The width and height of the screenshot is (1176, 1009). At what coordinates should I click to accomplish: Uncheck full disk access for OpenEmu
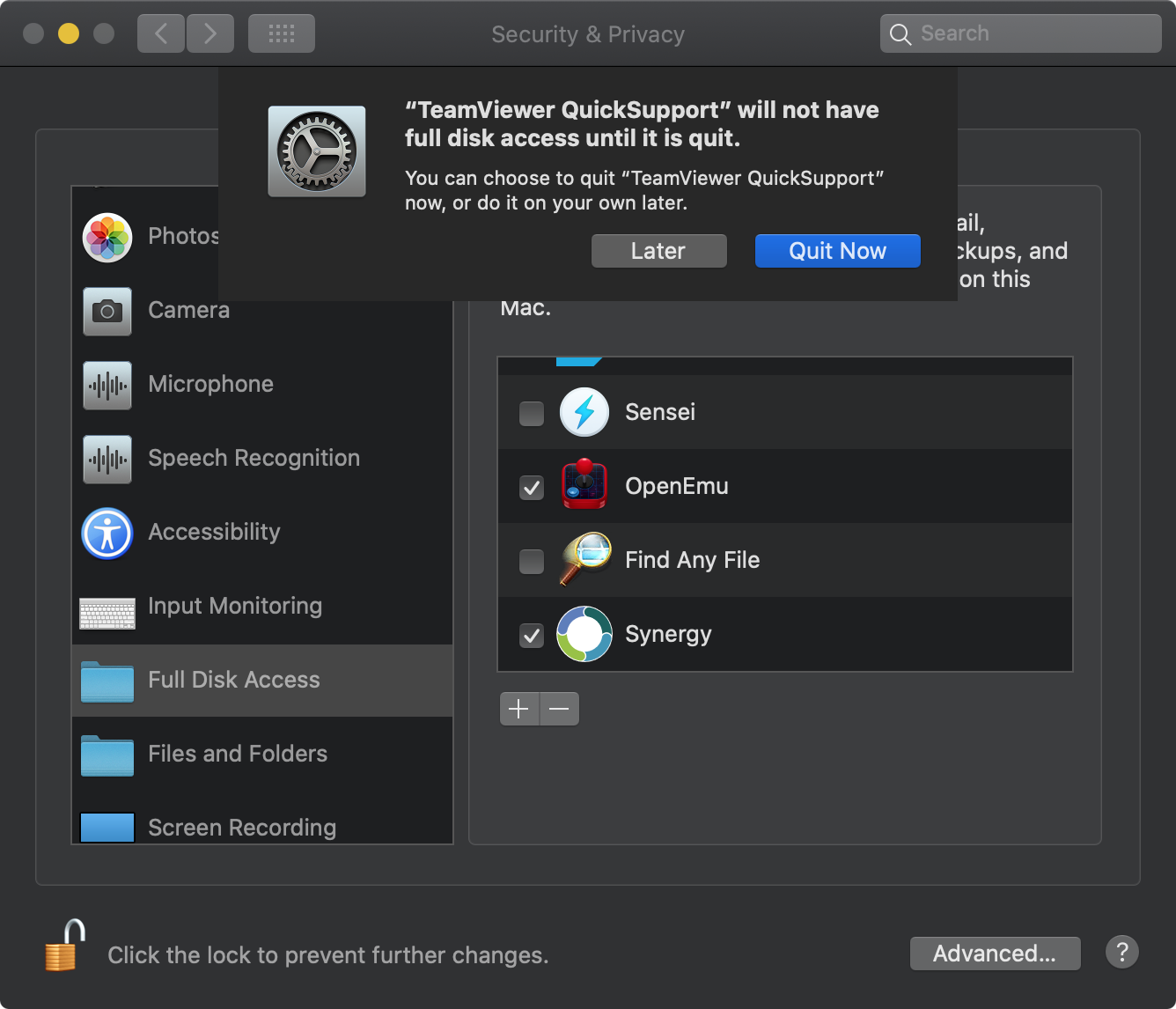[532, 487]
